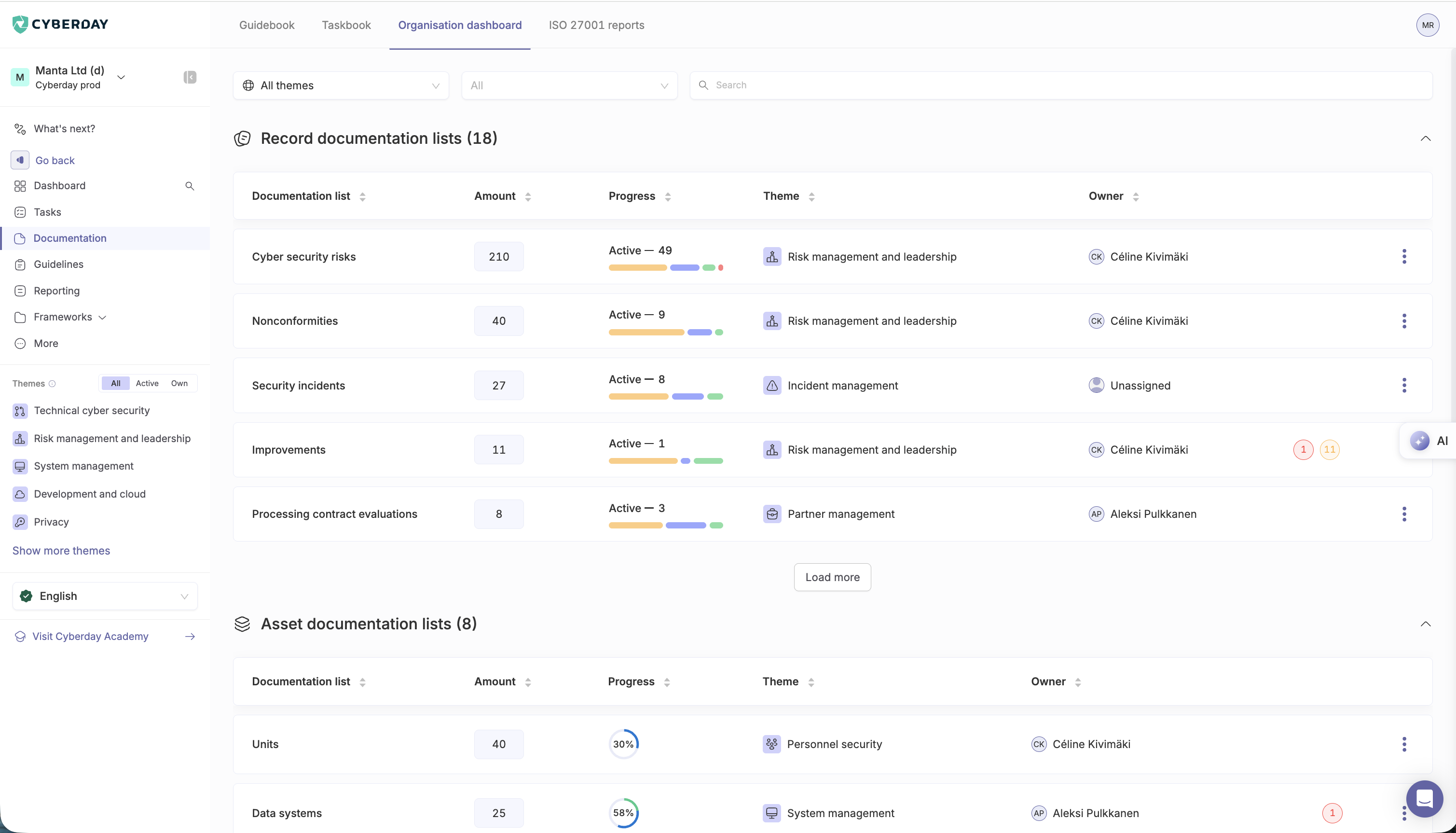Click the Load more button

(832, 577)
